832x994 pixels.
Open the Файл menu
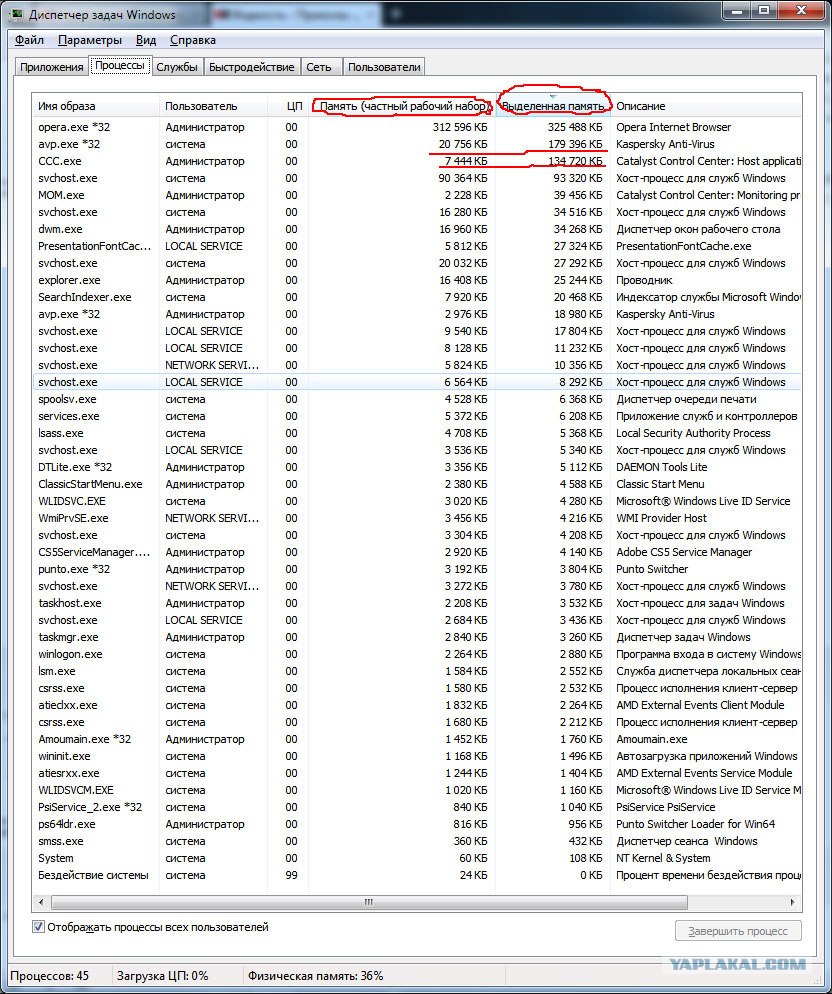click(29, 40)
